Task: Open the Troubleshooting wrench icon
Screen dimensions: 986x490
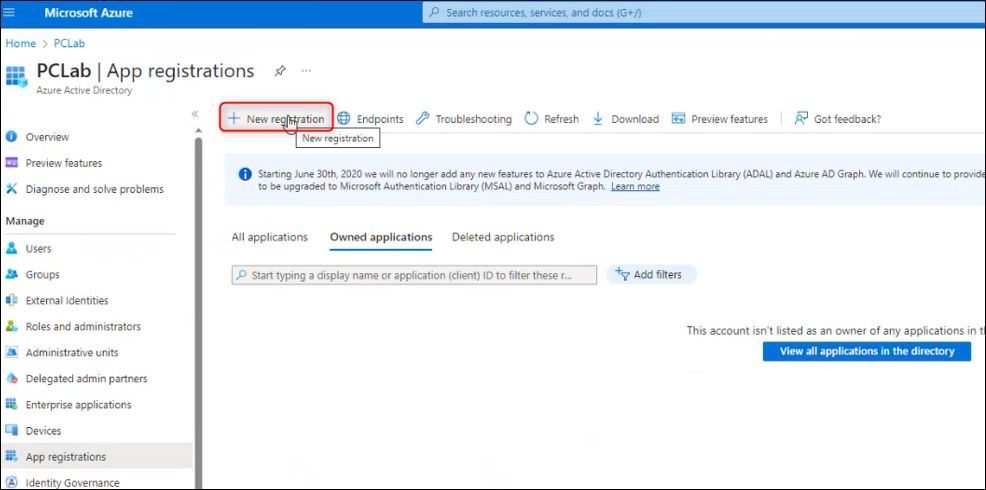Action: (423, 119)
